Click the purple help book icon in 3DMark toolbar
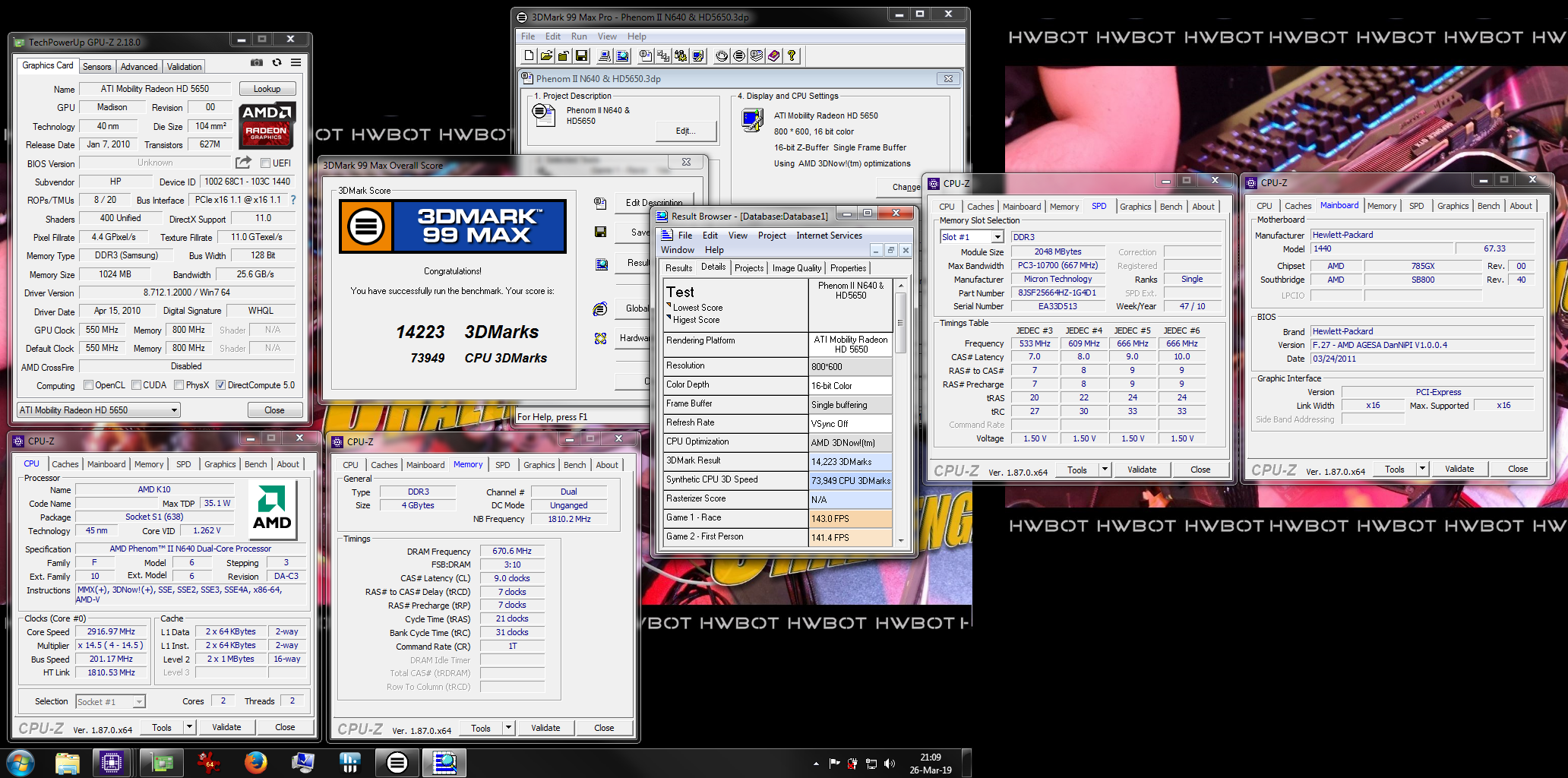The height and width of the screenshot is (778, 1568). 774,55
